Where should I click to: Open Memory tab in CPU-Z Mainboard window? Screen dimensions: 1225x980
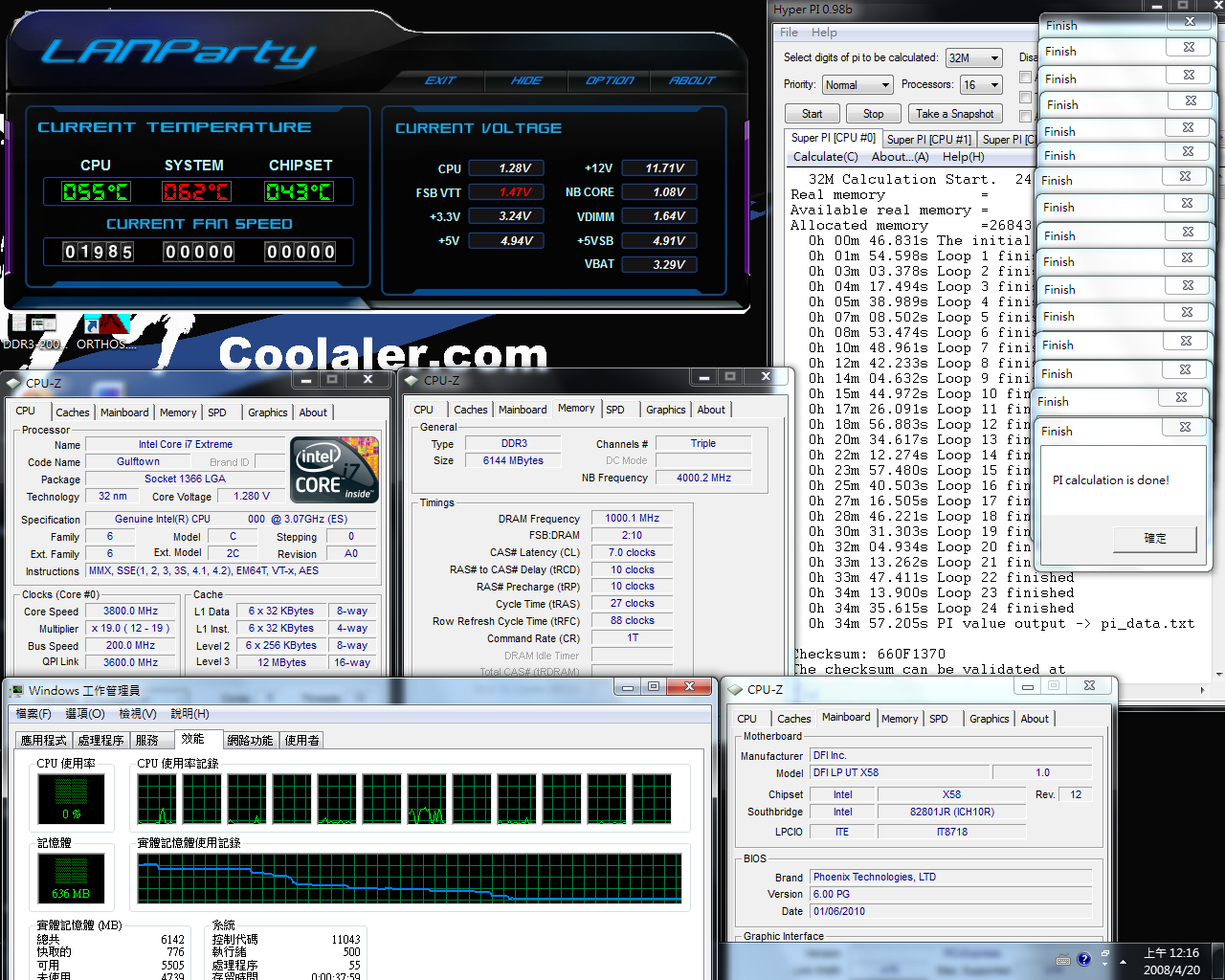[x=900, y=719]
